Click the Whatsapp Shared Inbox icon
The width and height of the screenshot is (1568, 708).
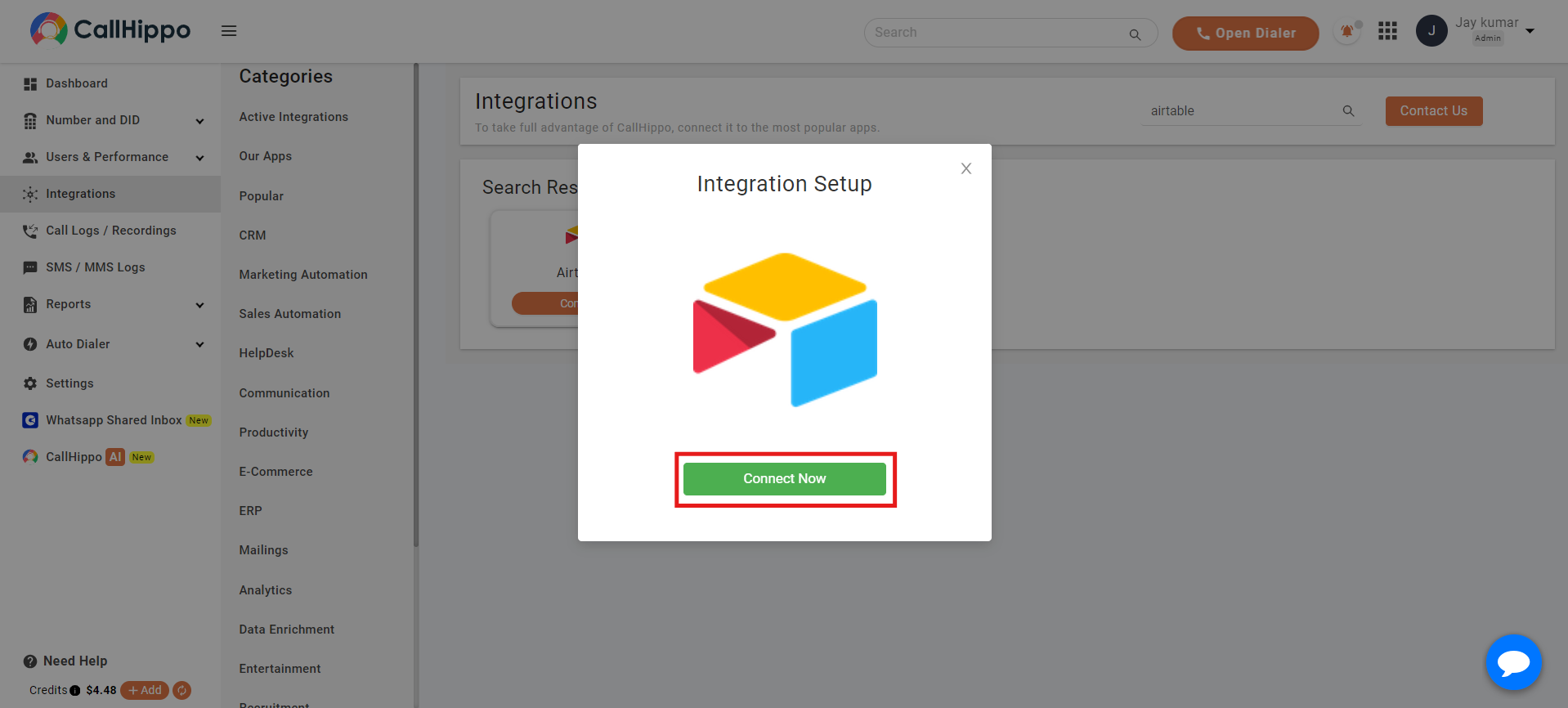(x=30, y=420)
